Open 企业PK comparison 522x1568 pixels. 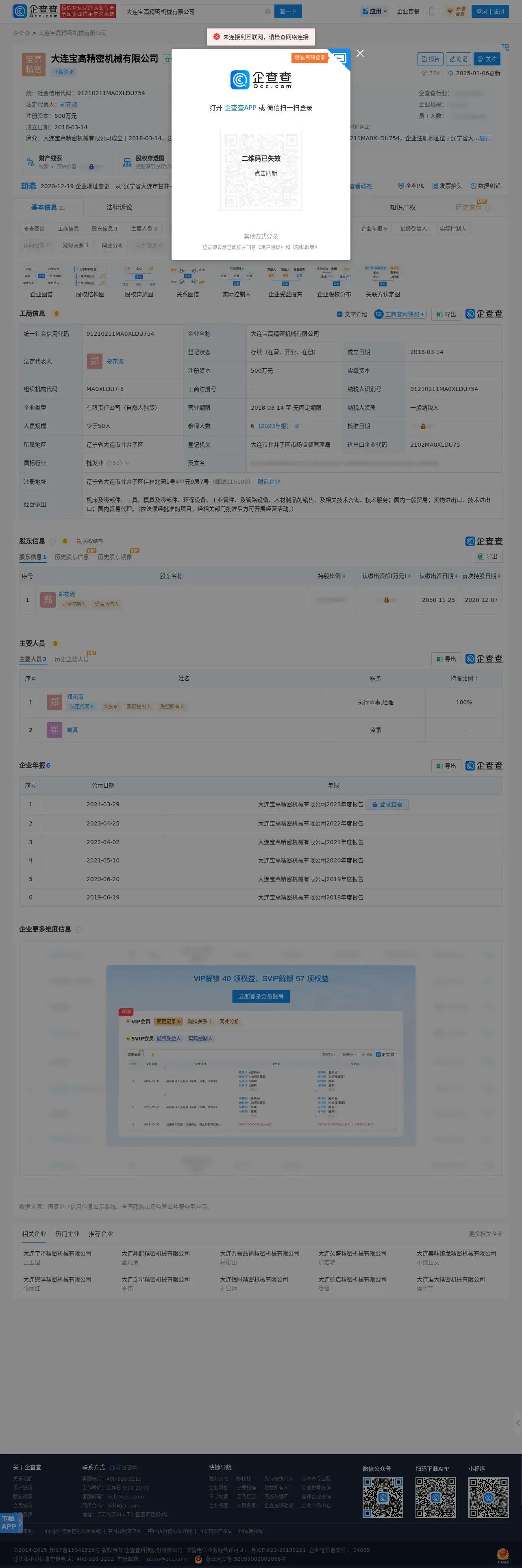(x=411, y=186)
